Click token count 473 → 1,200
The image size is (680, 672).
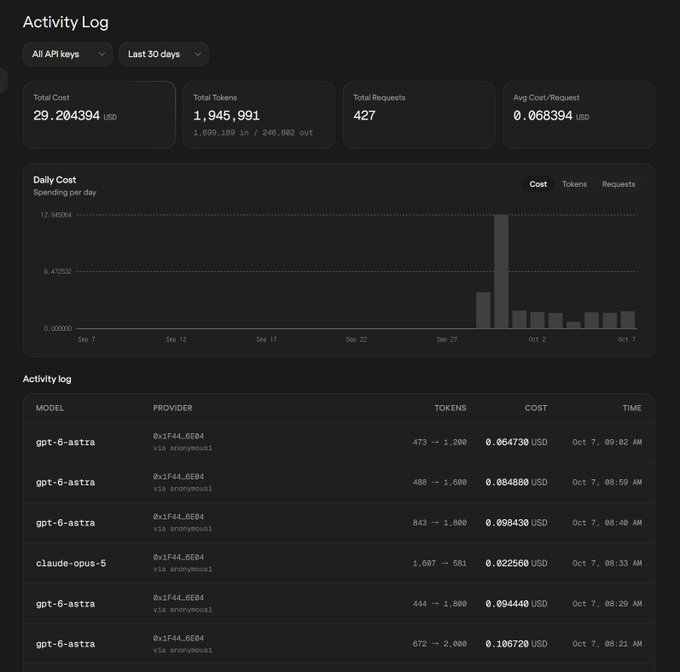(x=440, y=442)
